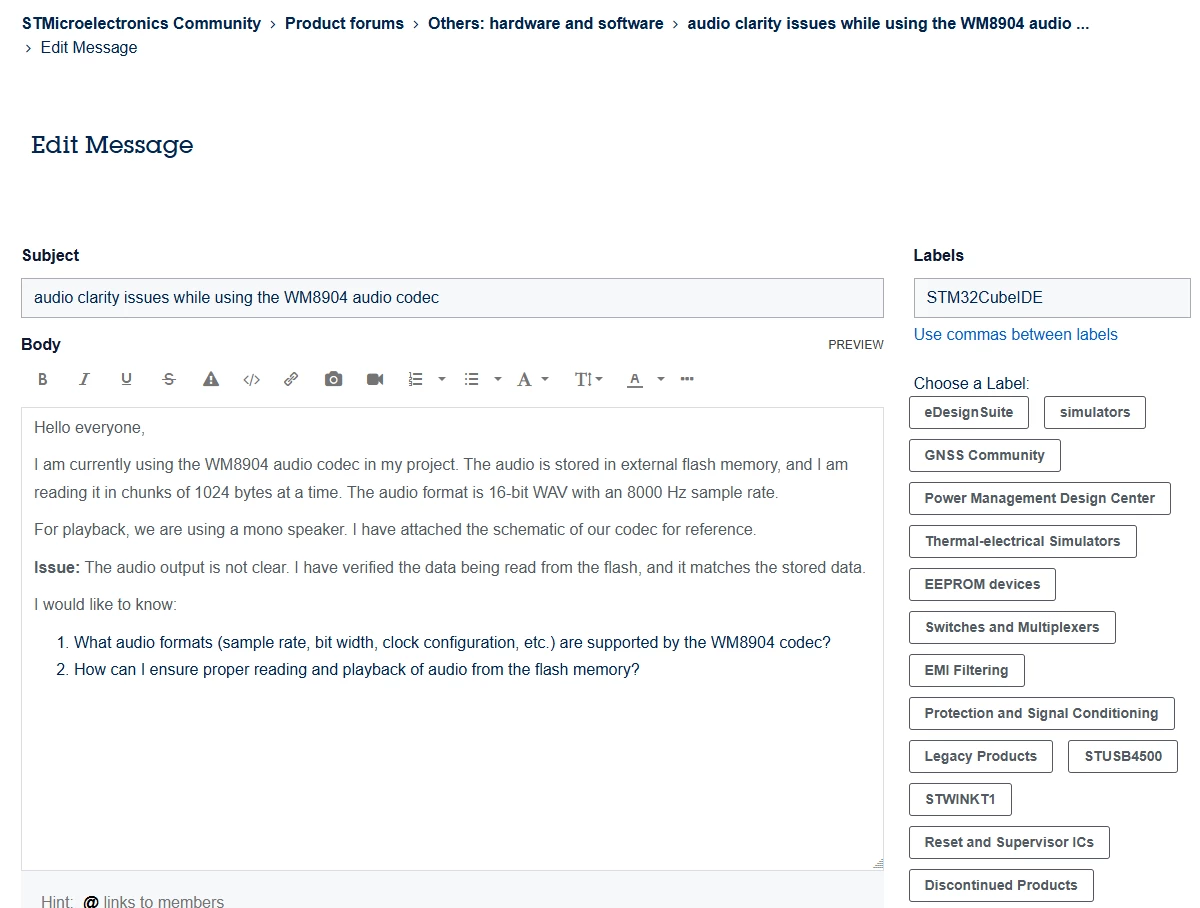Insert a code sample block
This screenshot has height=908, width=1200.
(252, 380)
